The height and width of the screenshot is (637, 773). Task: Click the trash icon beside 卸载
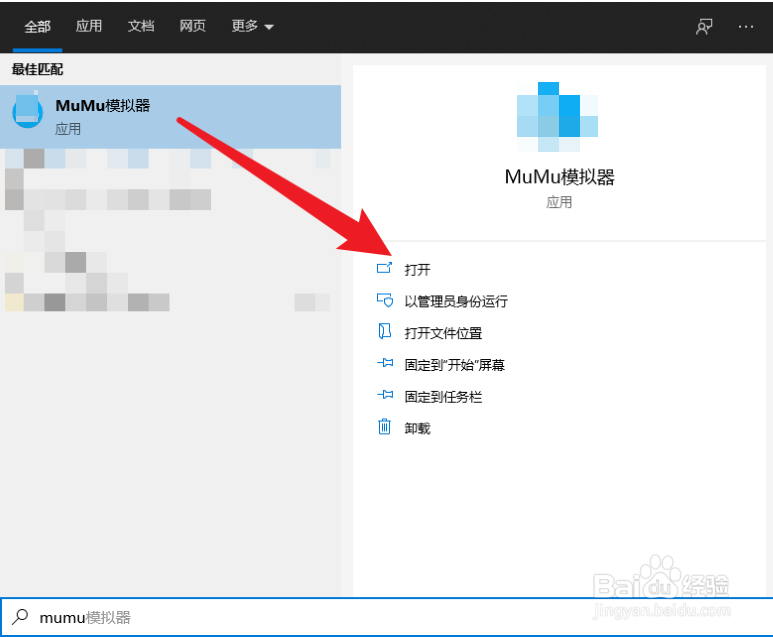tap(385, 426)
